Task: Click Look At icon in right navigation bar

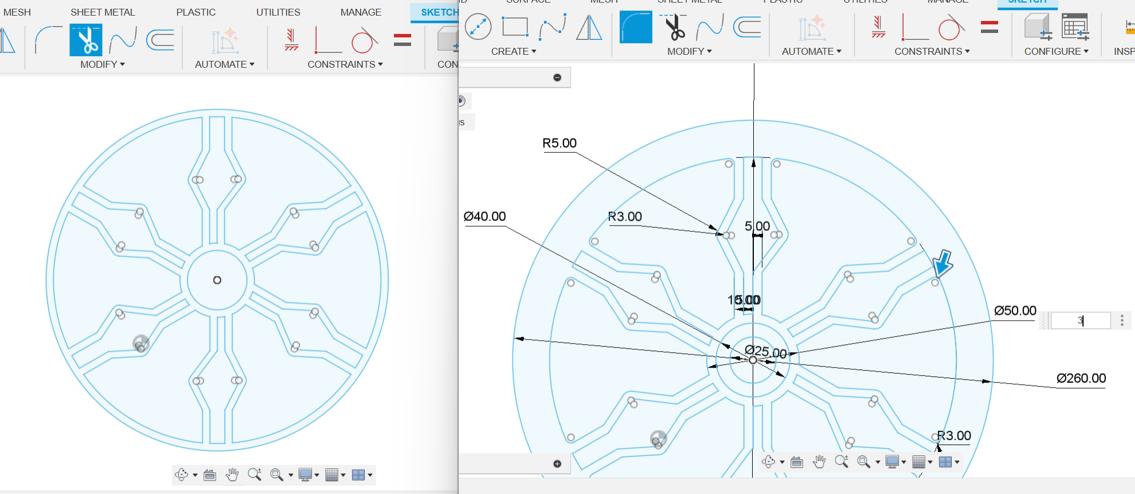Action: coord(796,462)
